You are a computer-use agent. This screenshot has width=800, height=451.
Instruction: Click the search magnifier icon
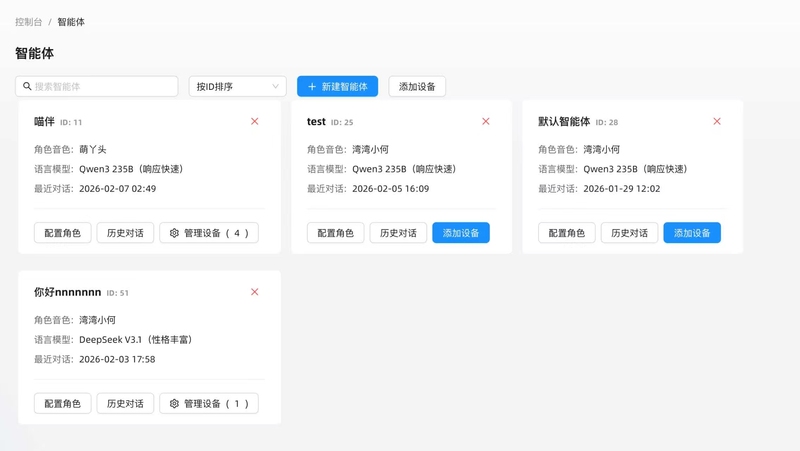[27, 87]
